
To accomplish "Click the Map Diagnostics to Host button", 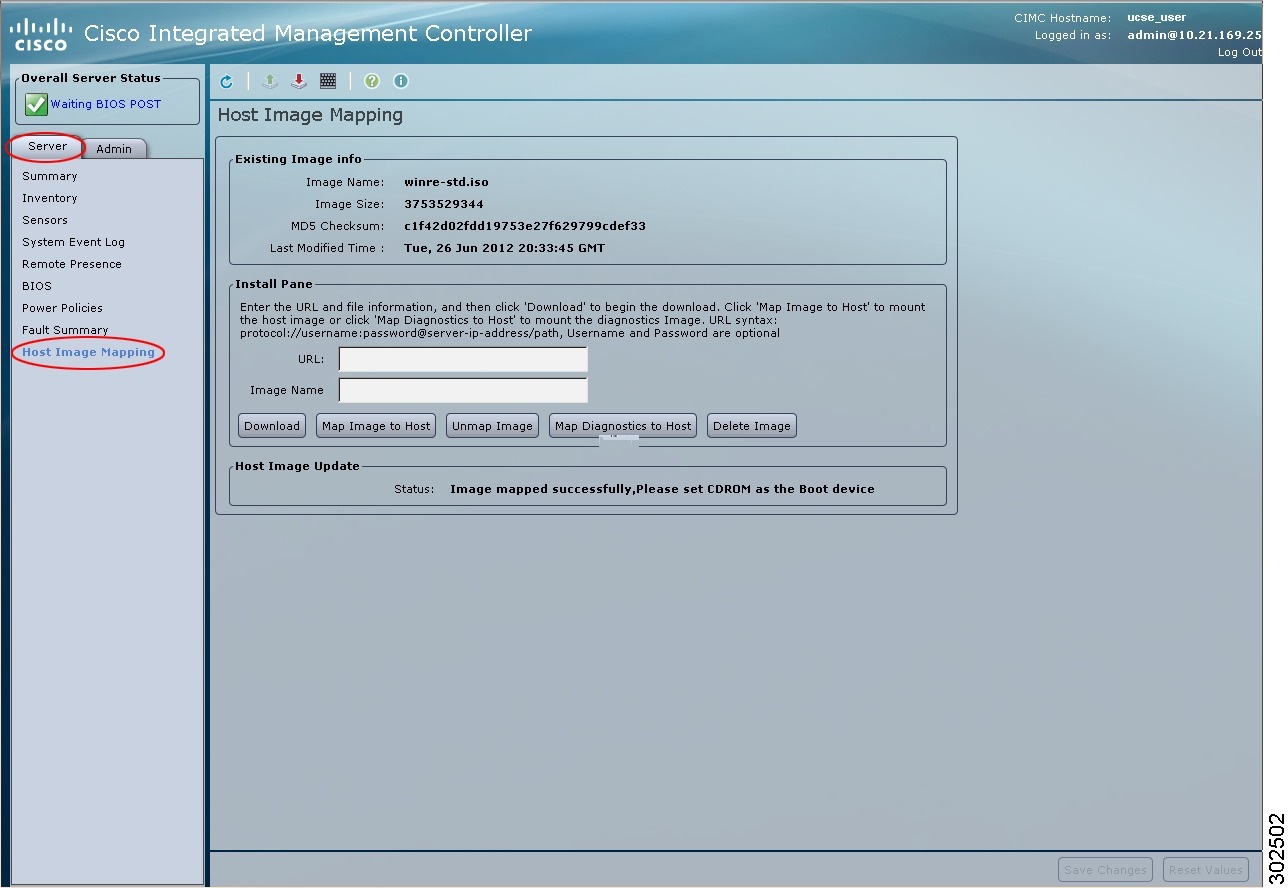I will (x=623, y=426).
